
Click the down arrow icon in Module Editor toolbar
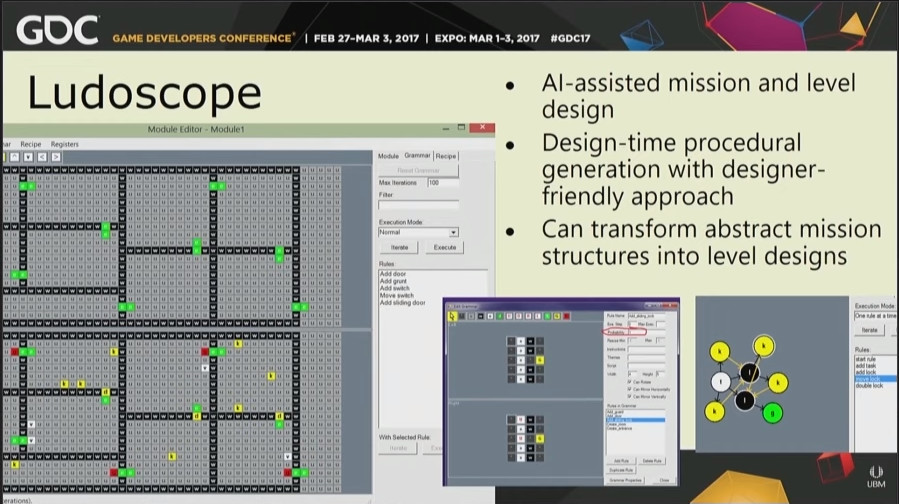click(x=28, y=157)
